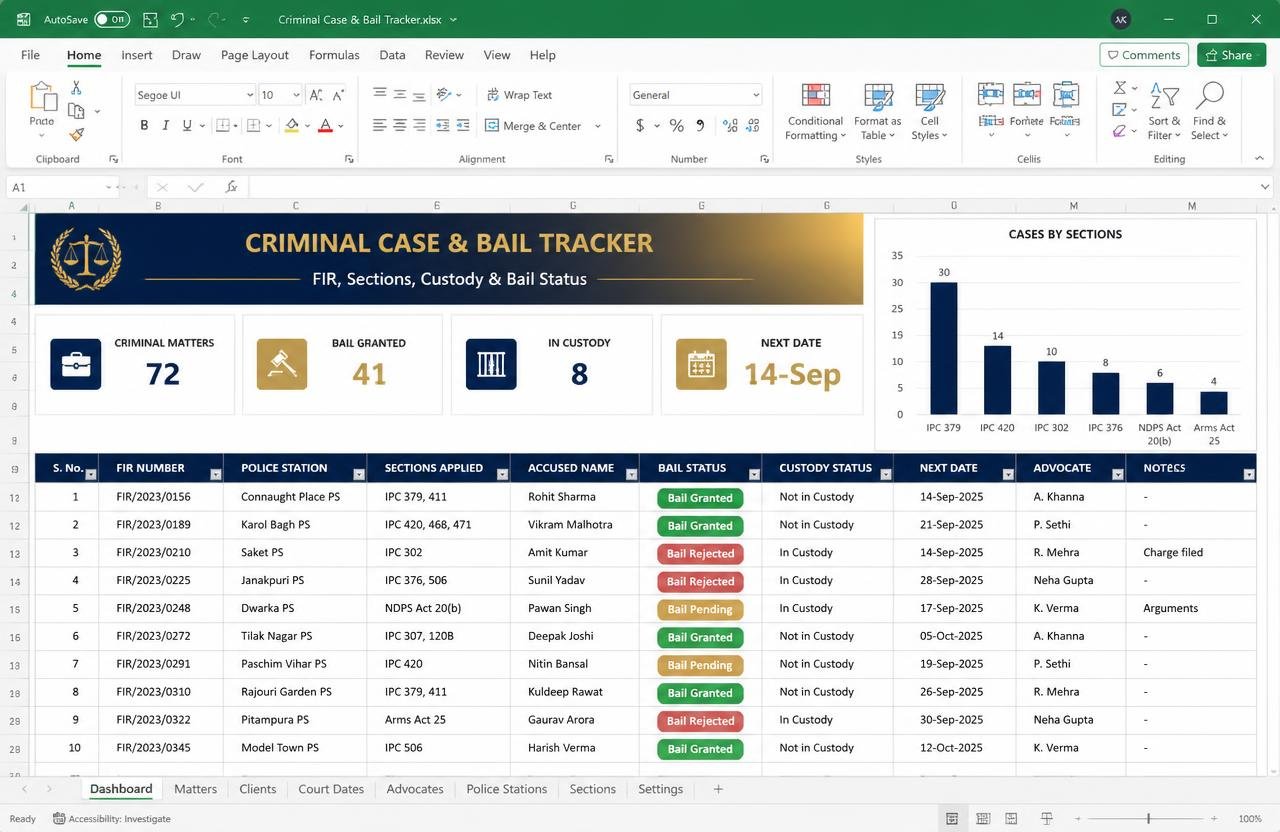Click the Decrease Decimal icon
The image size is (1280, 832).
(x=751, y=126)
